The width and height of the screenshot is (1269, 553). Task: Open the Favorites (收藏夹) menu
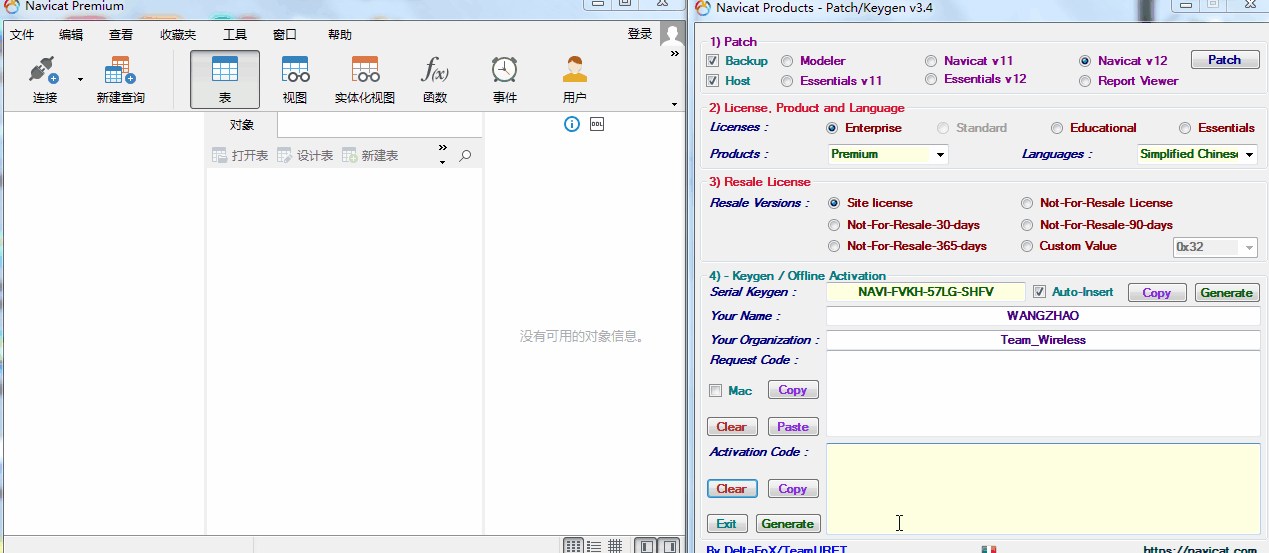pyautogui.click(x=178, y=35)
